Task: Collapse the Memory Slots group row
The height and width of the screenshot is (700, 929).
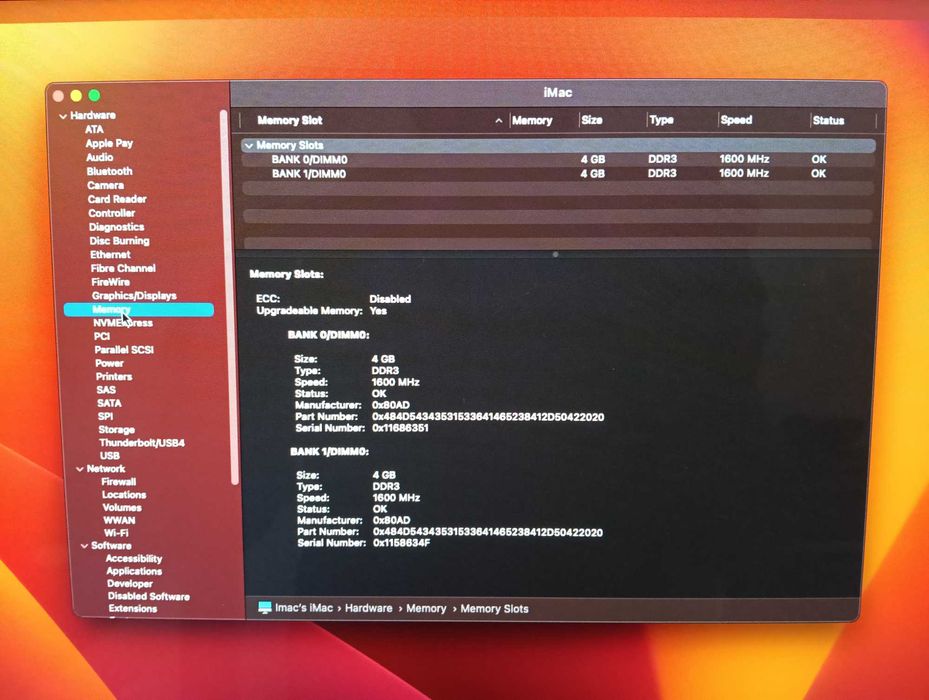Action: pyautogui.click(x=249, y=145)
